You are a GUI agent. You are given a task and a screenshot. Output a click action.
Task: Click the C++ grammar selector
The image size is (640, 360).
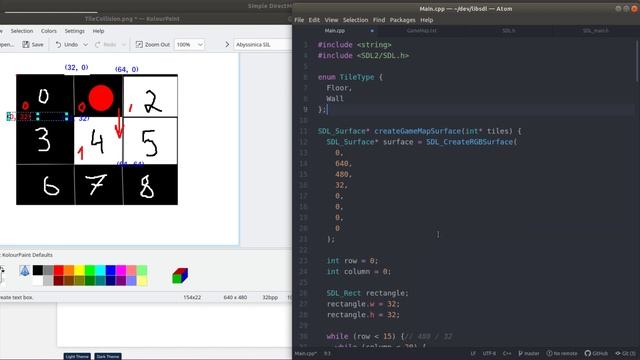507,353
